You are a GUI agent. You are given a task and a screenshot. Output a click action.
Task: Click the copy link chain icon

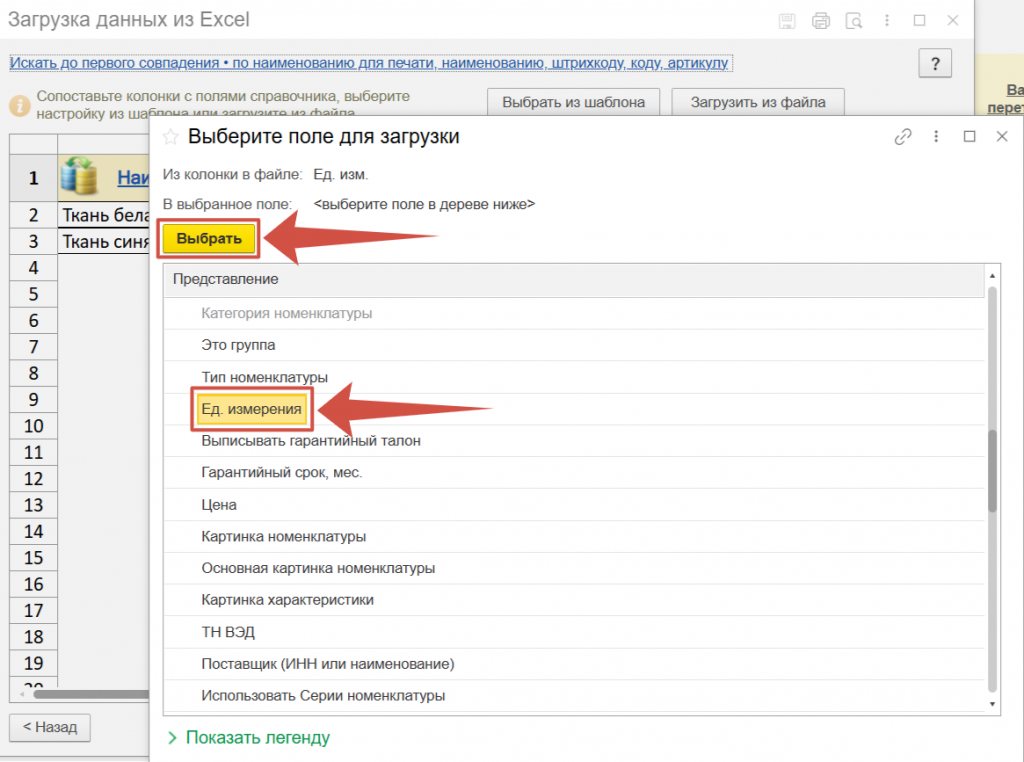903,137
